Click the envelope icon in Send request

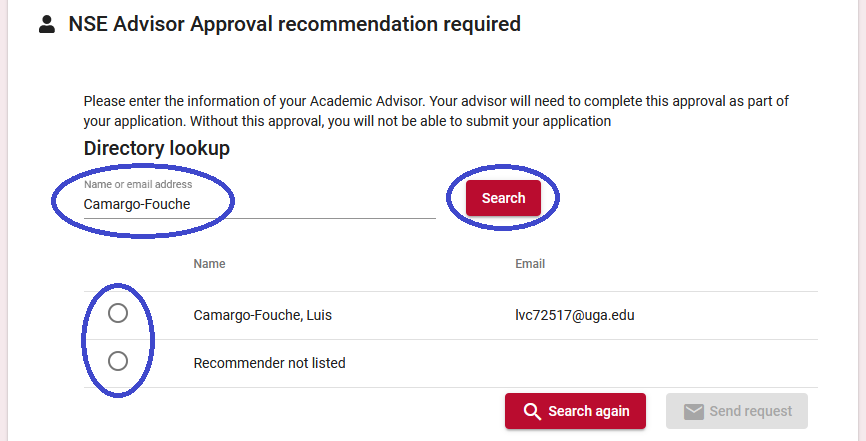point(694,412)
